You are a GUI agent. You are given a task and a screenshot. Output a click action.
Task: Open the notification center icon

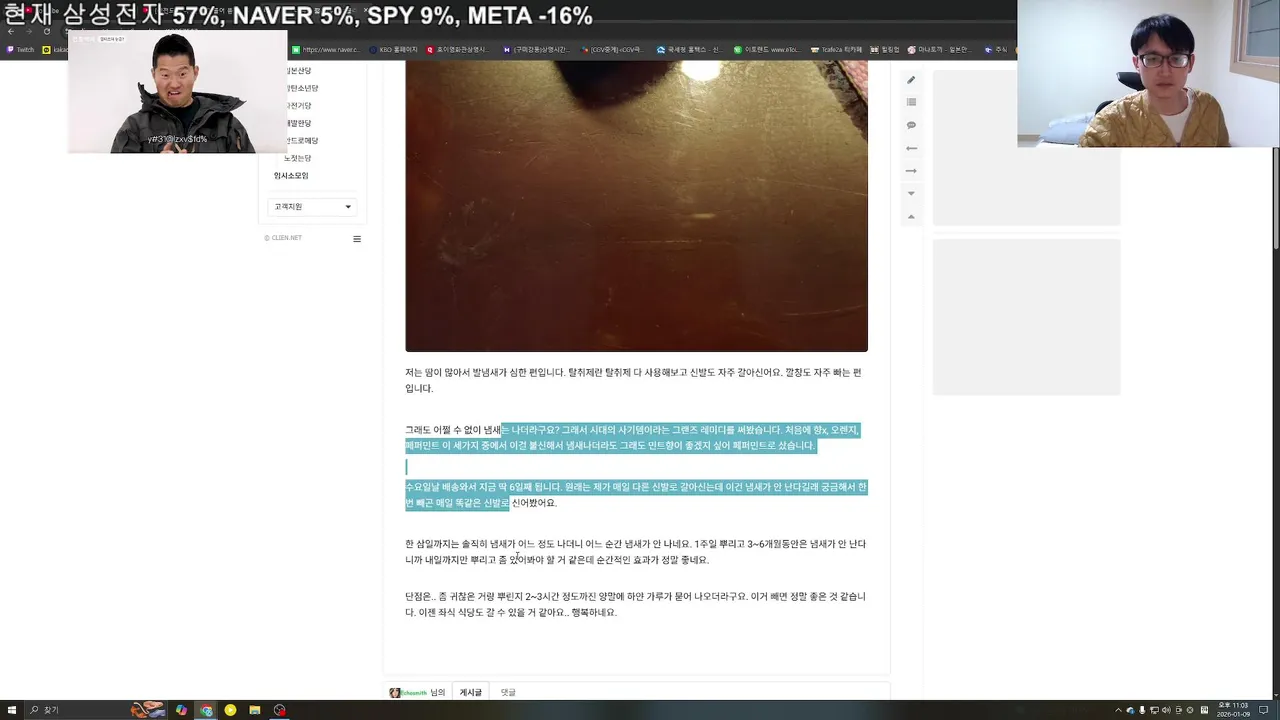[x=1264, y=710]
